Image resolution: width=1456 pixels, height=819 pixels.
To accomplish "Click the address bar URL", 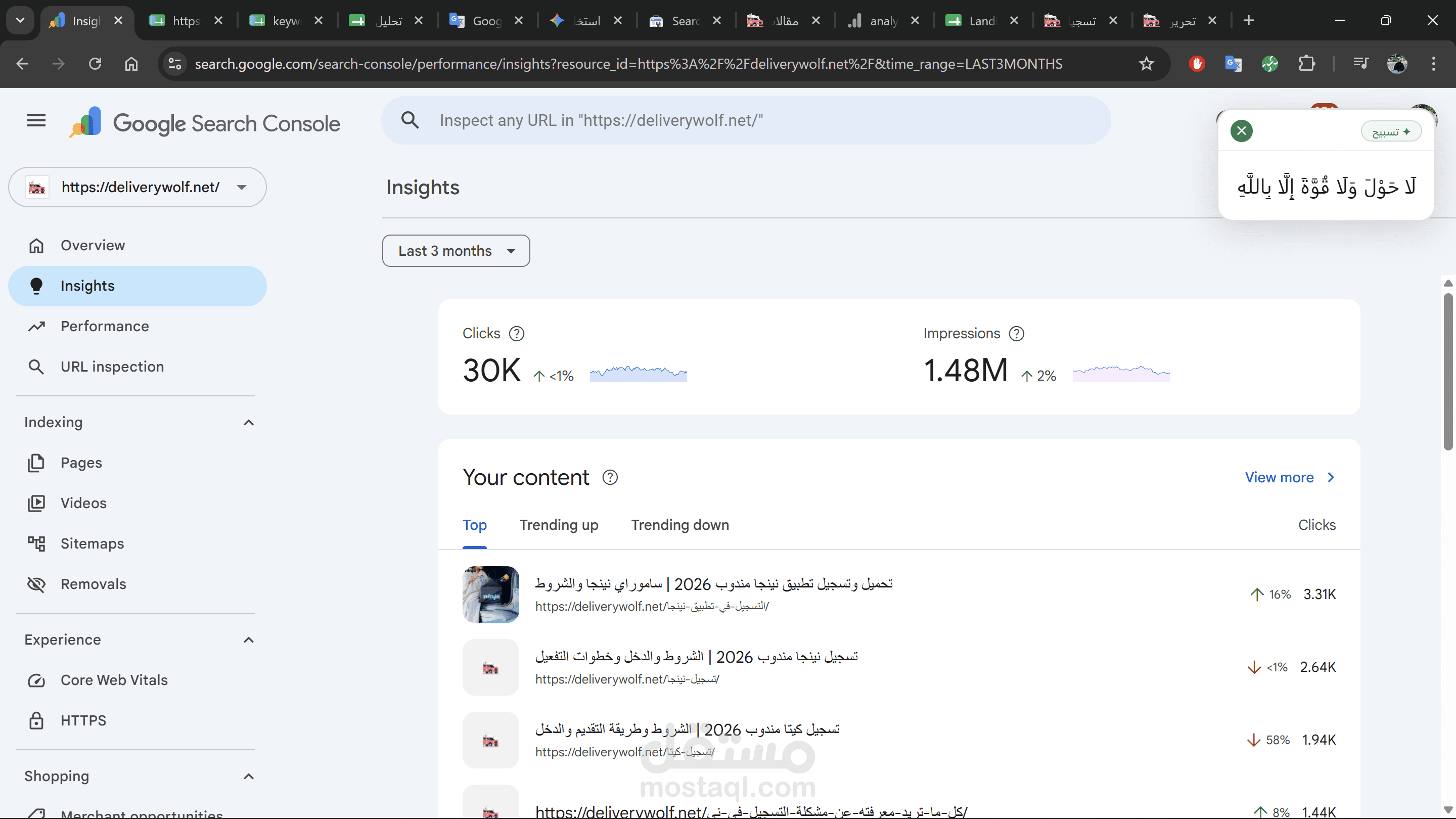I will [628, 64].
